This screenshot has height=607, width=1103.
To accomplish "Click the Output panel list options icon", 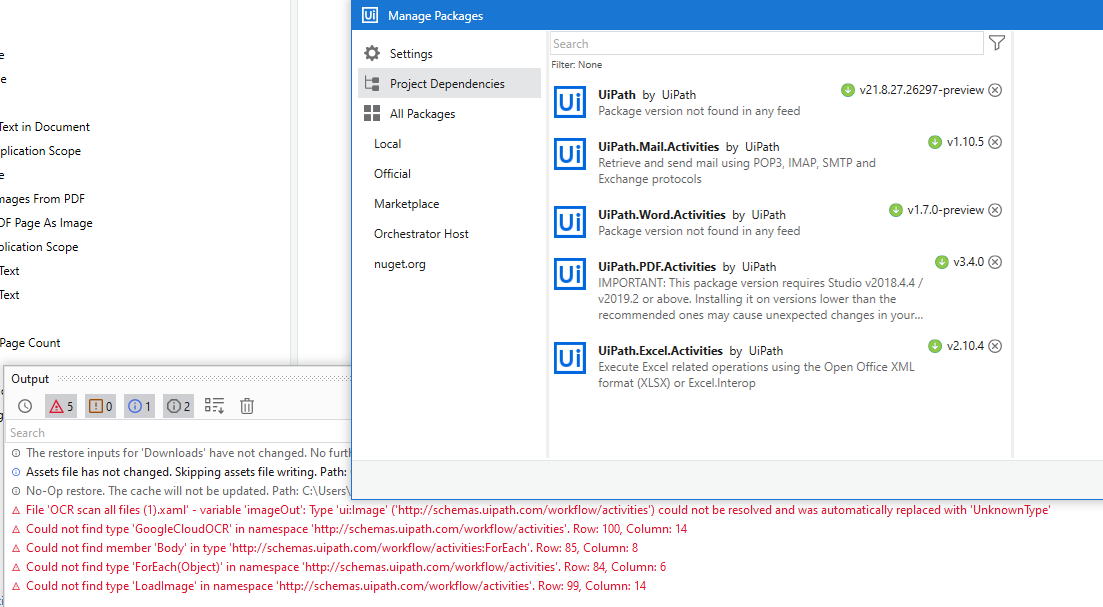I will [x=214, y=406].
